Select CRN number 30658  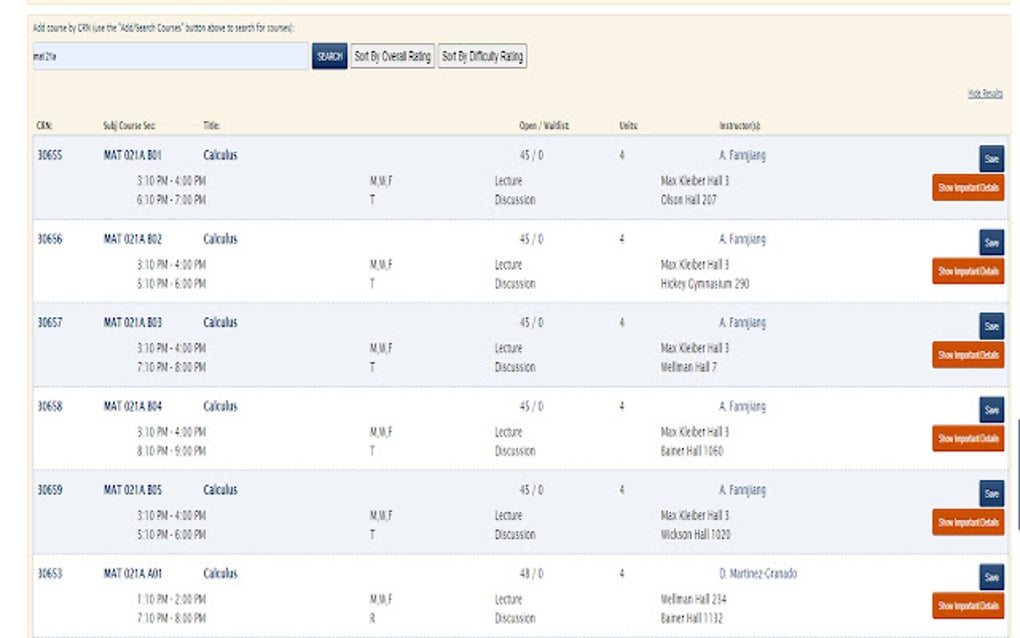click(50, 407)
